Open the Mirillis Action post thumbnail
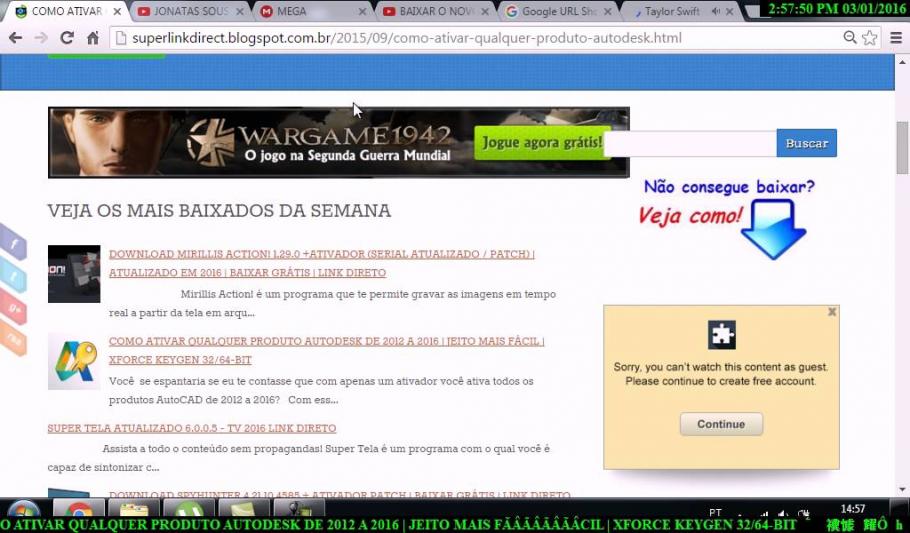The width and height of the screenshot is (910, 533). 74,274
